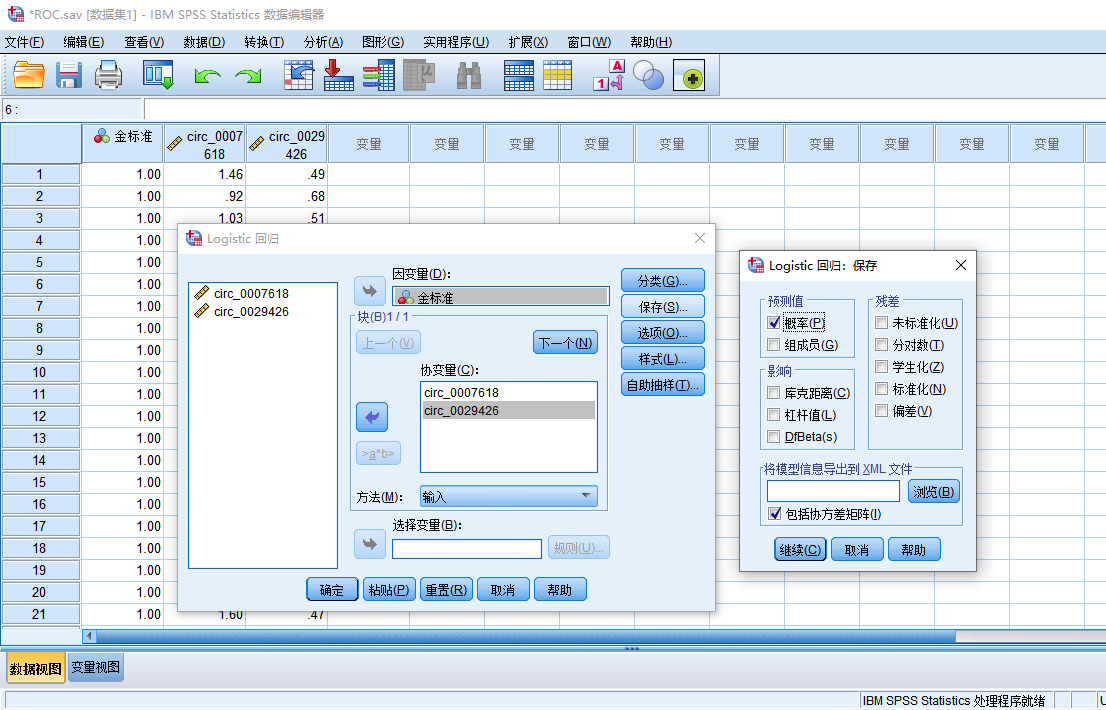1106x710 pixels.
Task: Click the 选择变量(B) input field
Action: click(467, 549)
